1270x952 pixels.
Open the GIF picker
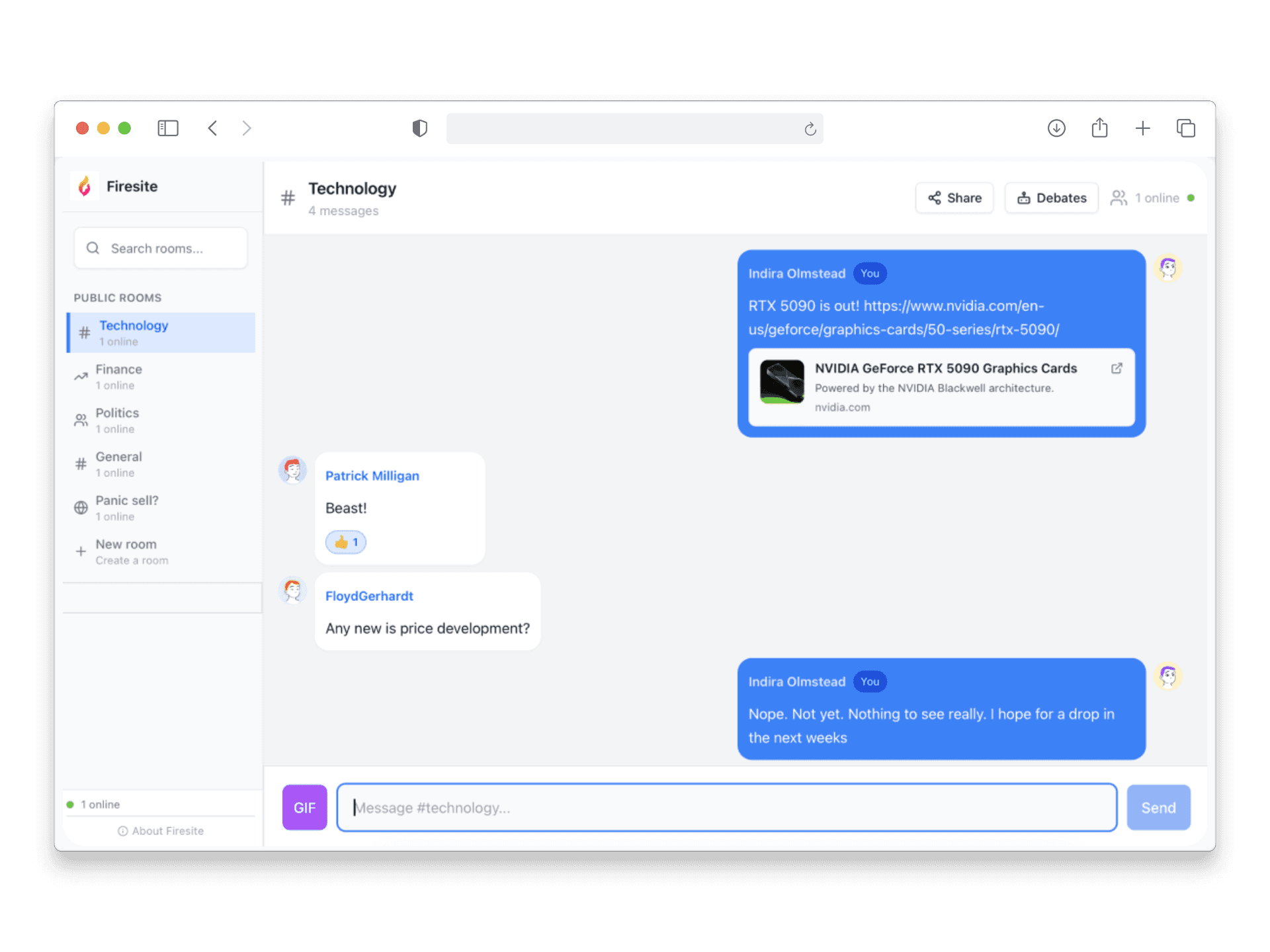[x=304, y=807]
